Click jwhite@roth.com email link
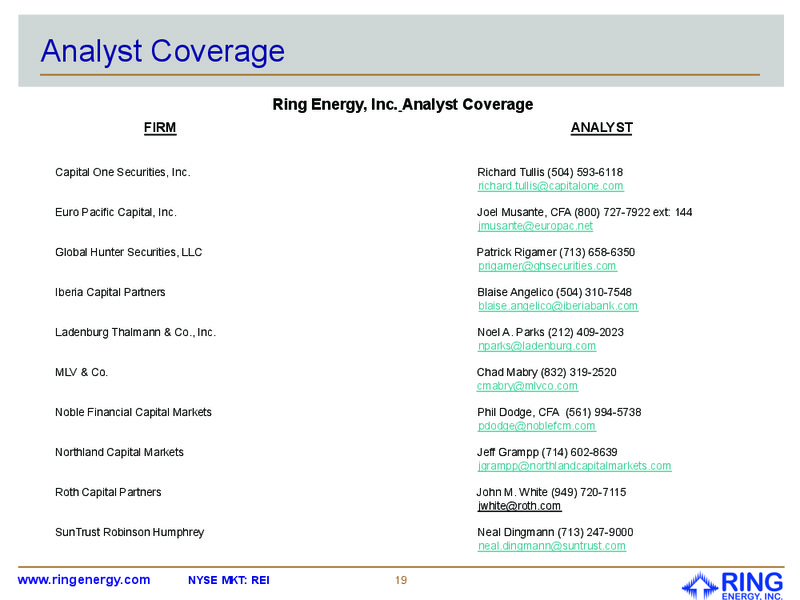This screenshot has width=800, height=600. pyautogui.click(x=519, y=506)
